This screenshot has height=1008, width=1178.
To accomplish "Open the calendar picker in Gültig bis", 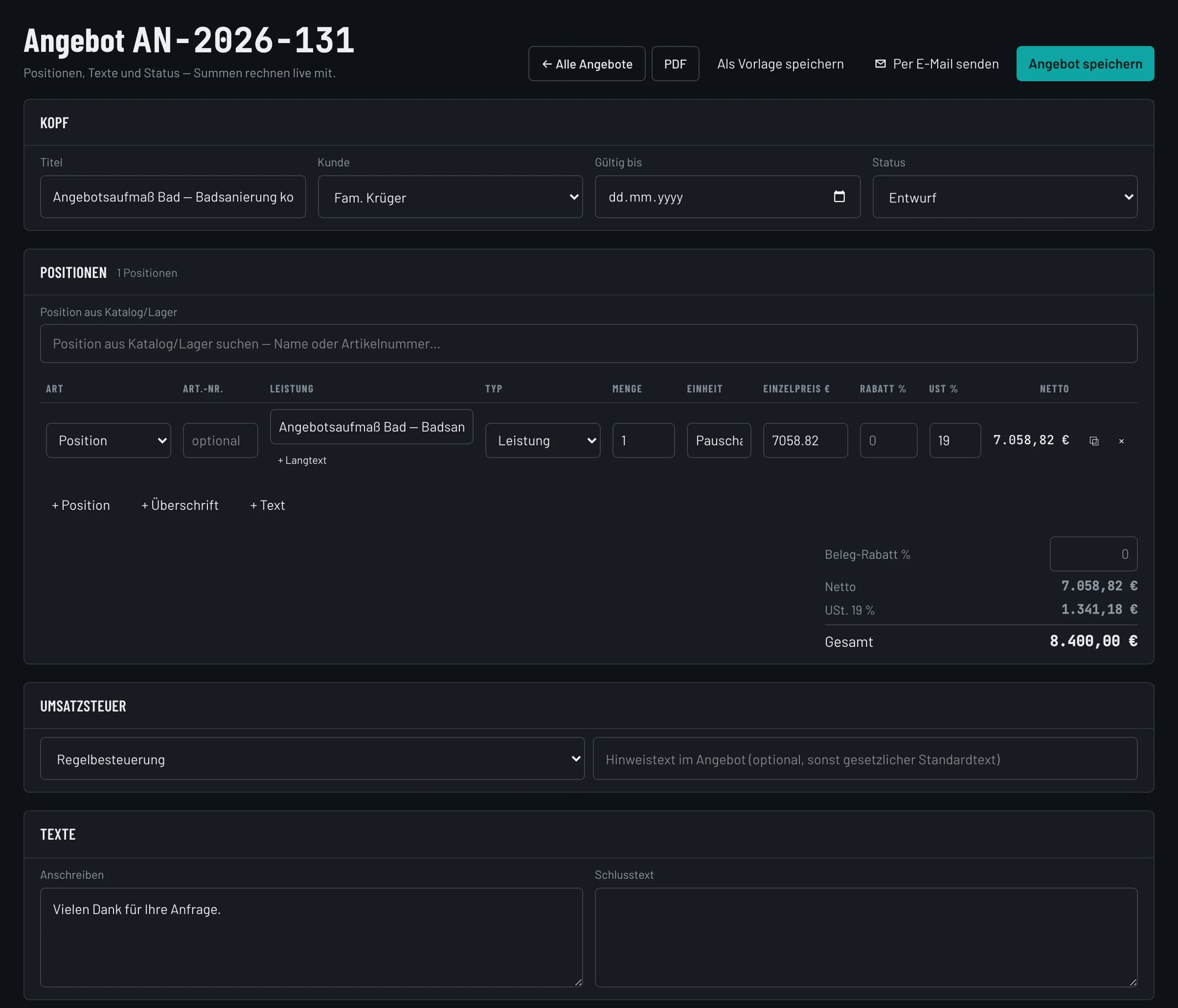I will click(x=838, y=197).
